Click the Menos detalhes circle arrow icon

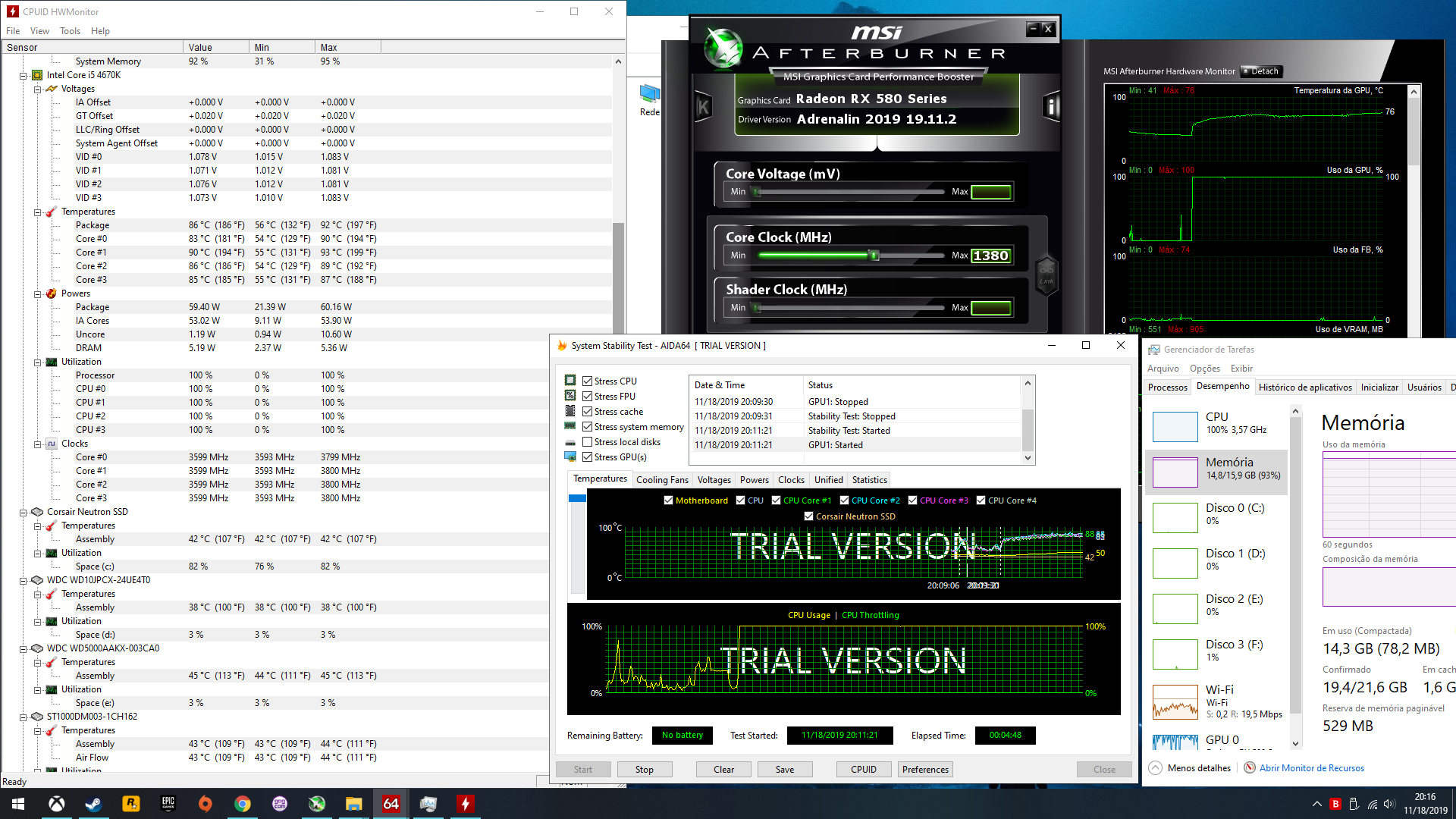coord(1155,767)
